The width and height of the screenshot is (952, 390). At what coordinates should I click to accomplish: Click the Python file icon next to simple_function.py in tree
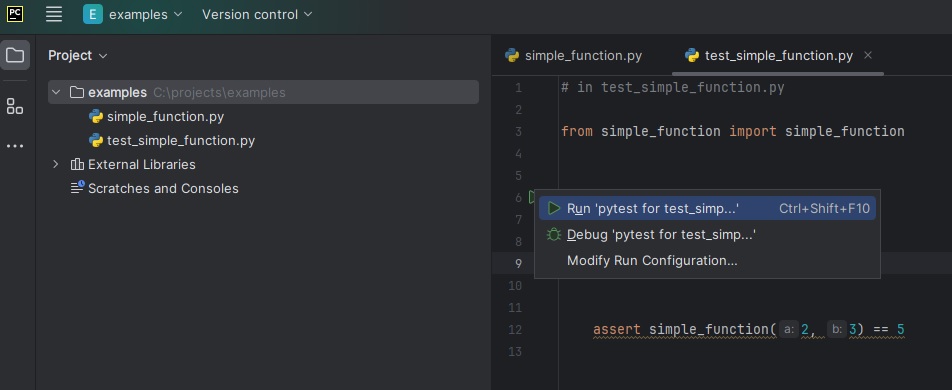point(95,116)
